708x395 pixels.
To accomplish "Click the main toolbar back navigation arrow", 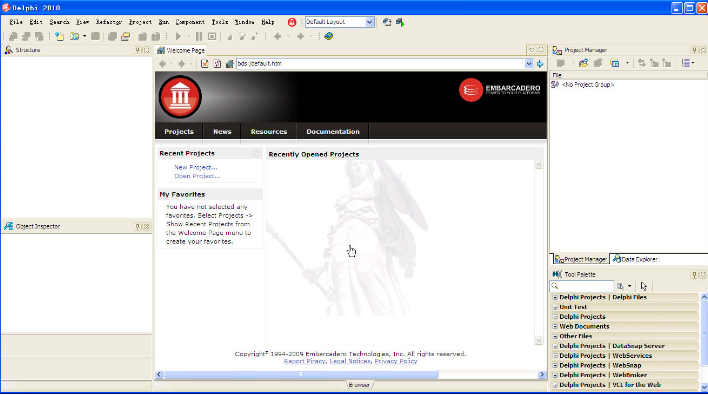I will point(278,37).
